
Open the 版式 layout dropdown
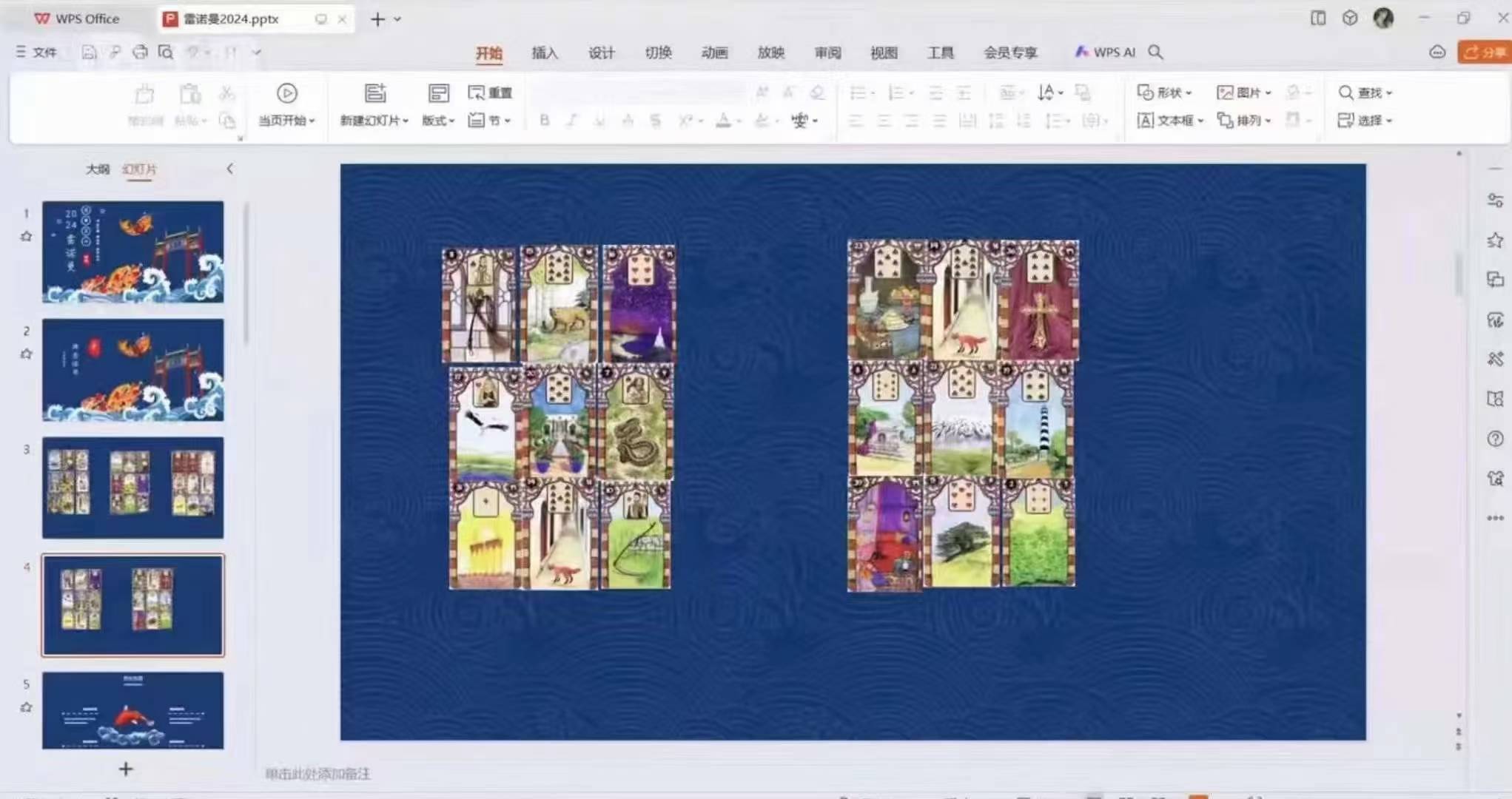tap(438, 121)
